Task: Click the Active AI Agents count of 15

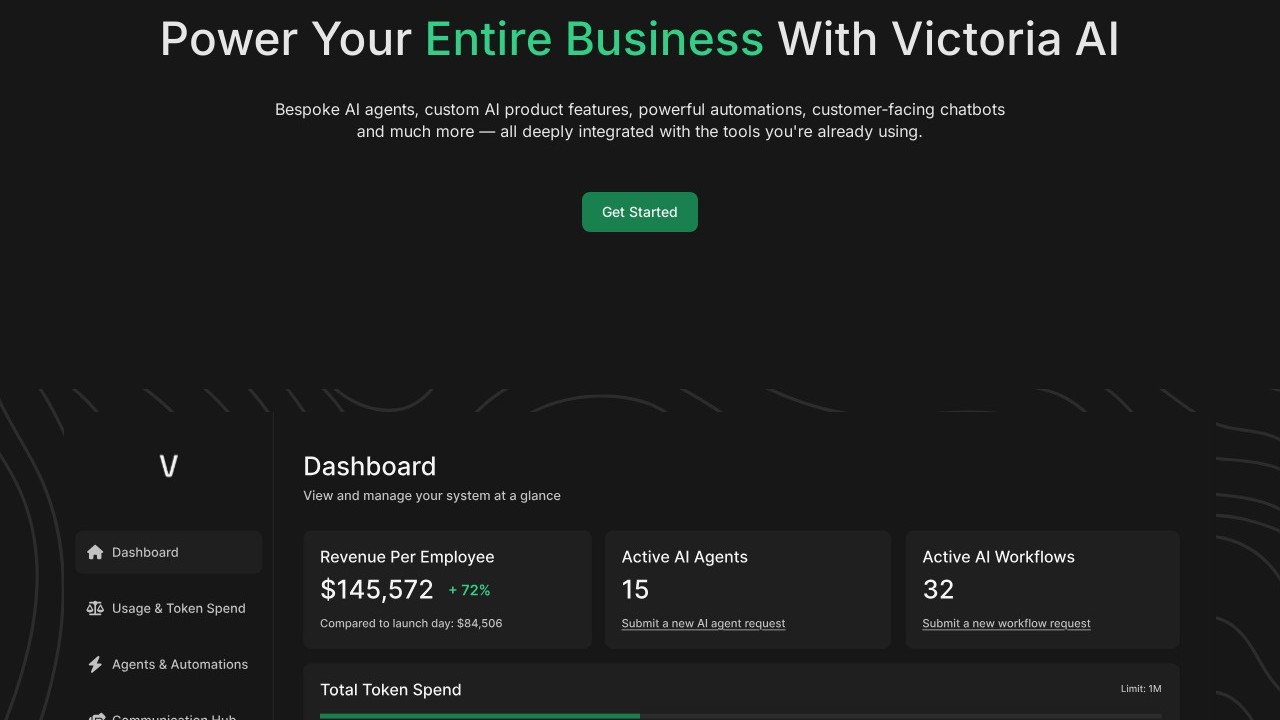Action: tap(635, 590)
